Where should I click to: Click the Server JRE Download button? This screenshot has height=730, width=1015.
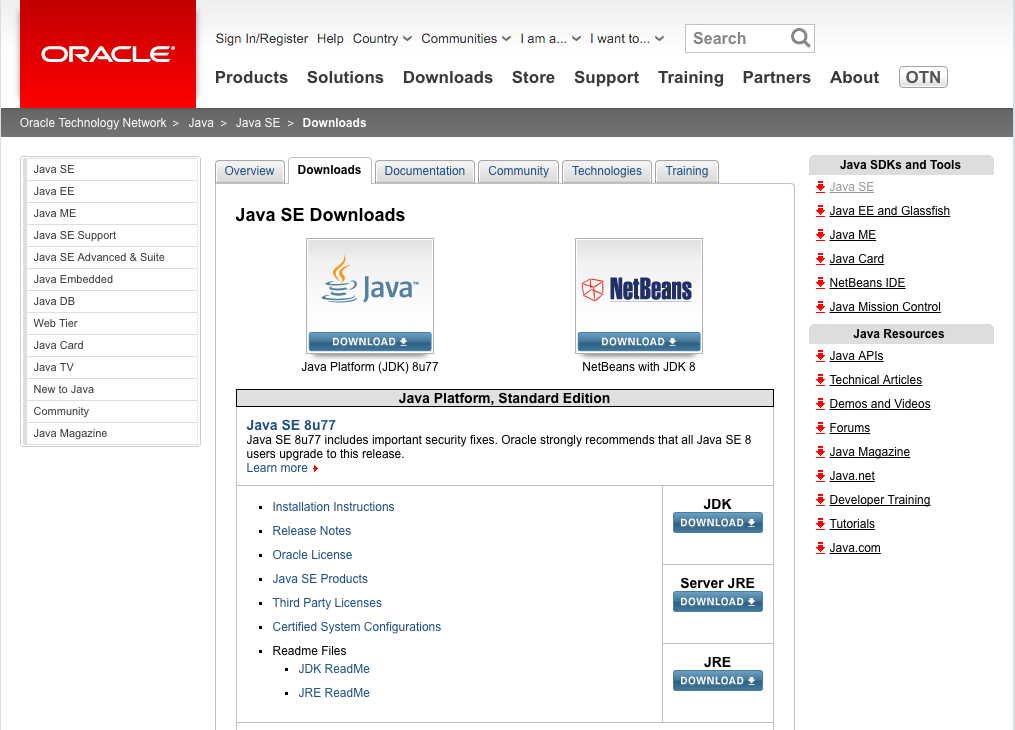click(x=718, y=602)
